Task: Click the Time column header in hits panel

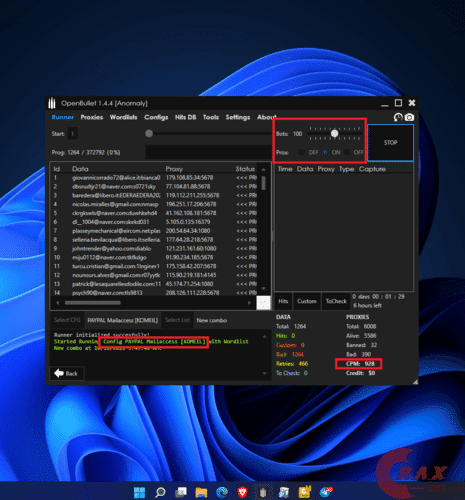Action: pos(285,169)
